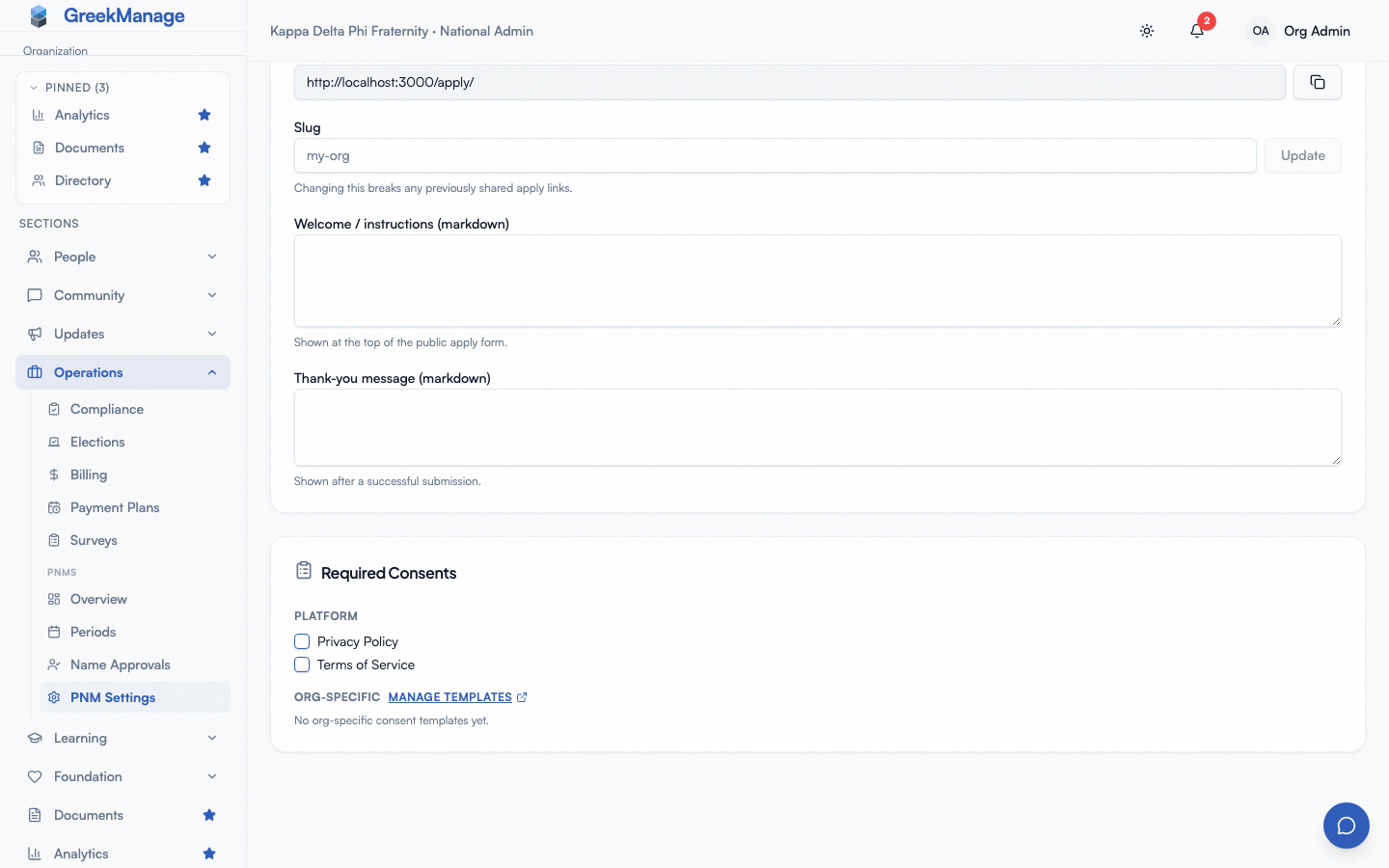1389x868 pixels.
Task: Open the Manage Templates link
Action: [457, 697]
